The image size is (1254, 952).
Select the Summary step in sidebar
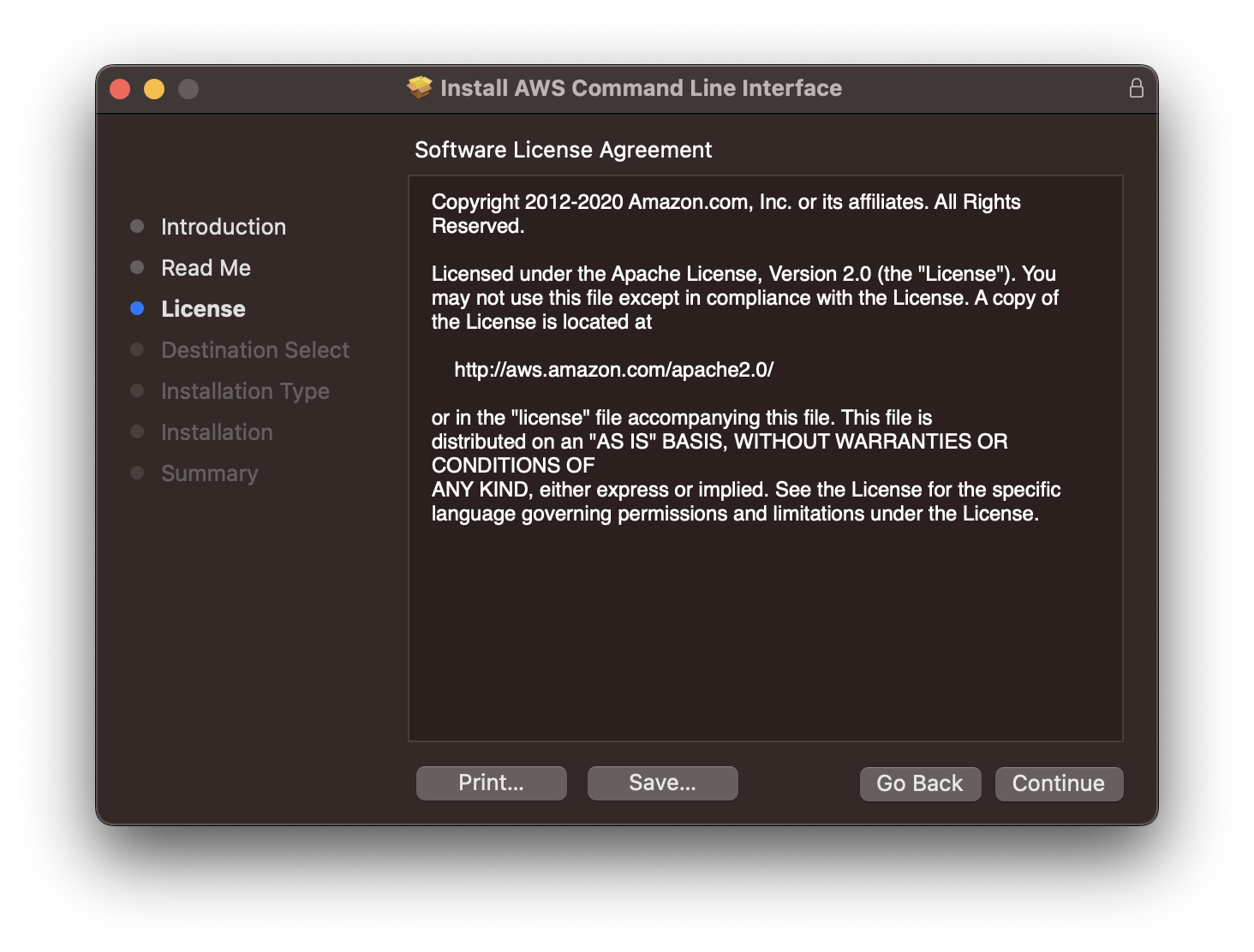209,473
